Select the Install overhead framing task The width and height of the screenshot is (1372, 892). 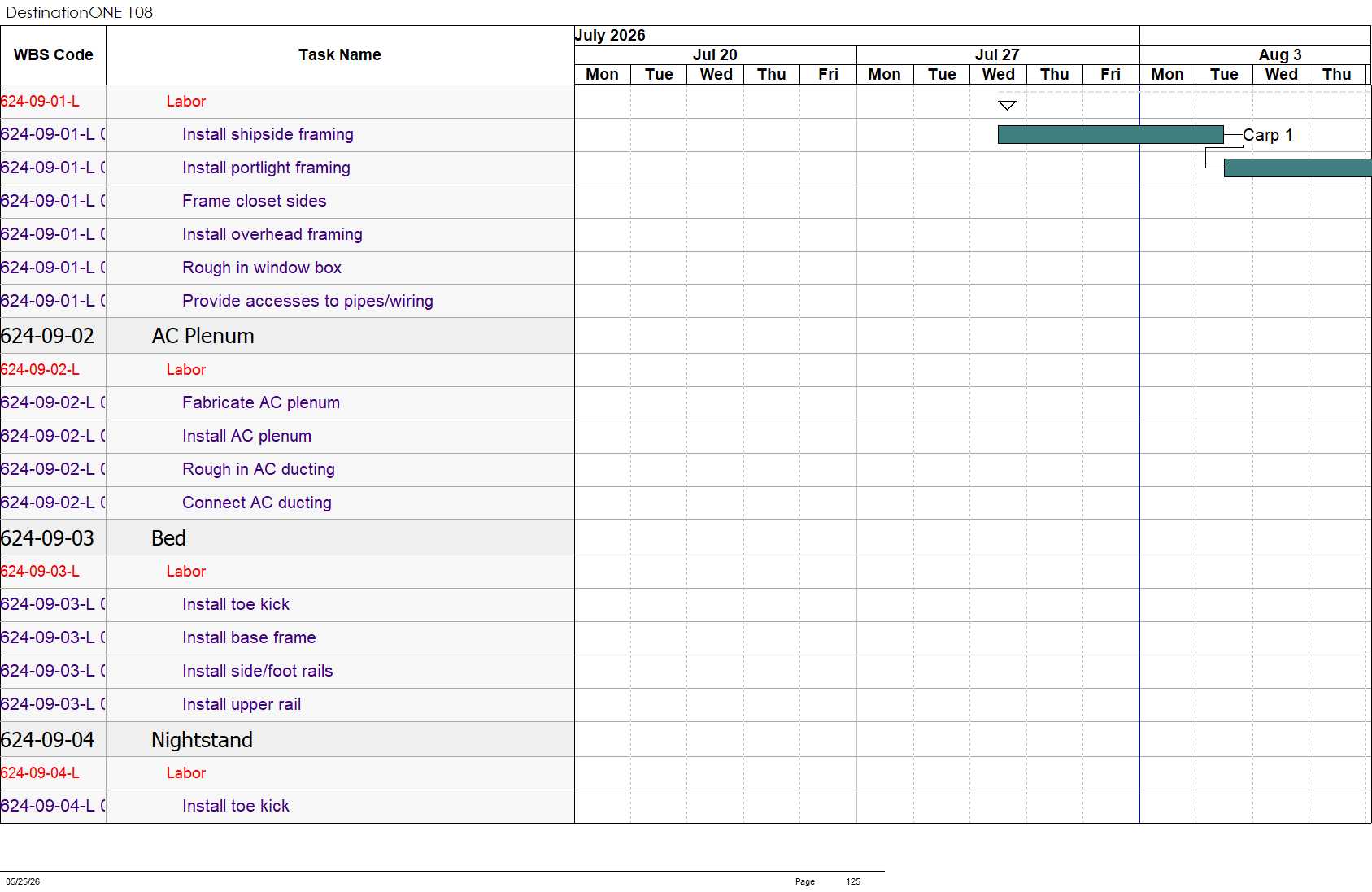[272, 234]
